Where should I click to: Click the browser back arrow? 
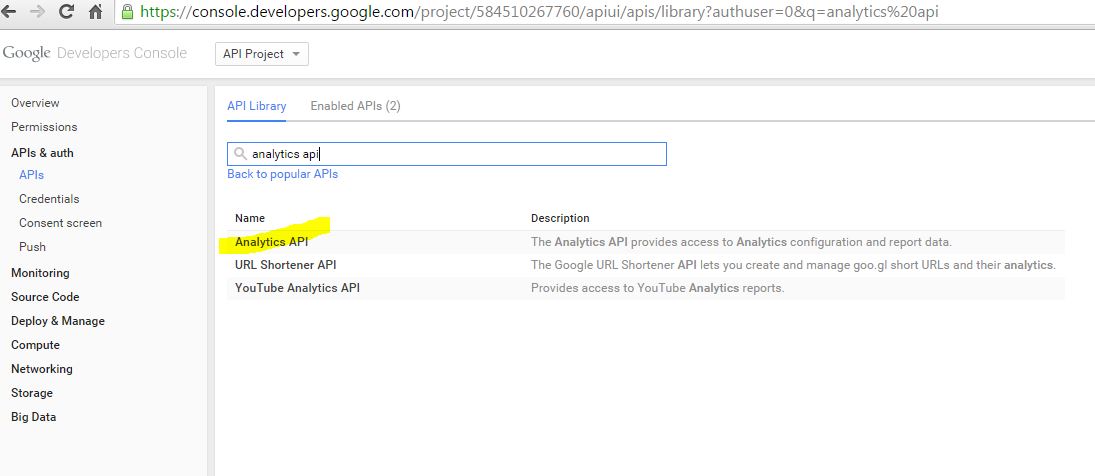[9, 11]
